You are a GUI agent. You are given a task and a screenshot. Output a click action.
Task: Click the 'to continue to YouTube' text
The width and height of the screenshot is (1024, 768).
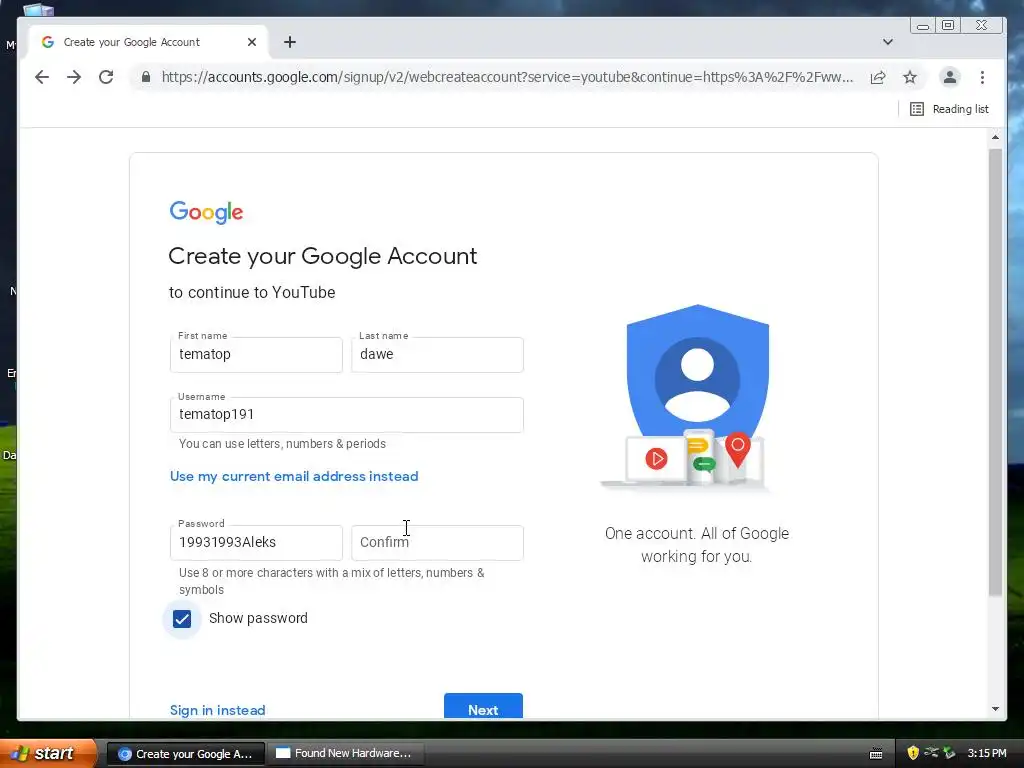tap(252, 293)
